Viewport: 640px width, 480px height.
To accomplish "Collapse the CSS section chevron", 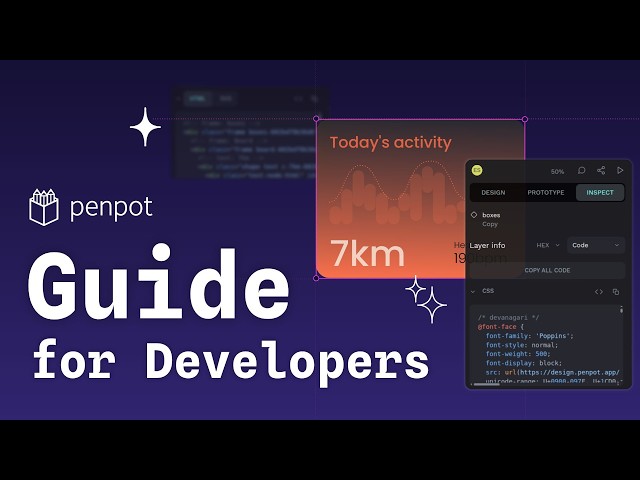I will (x=473, y=291).
